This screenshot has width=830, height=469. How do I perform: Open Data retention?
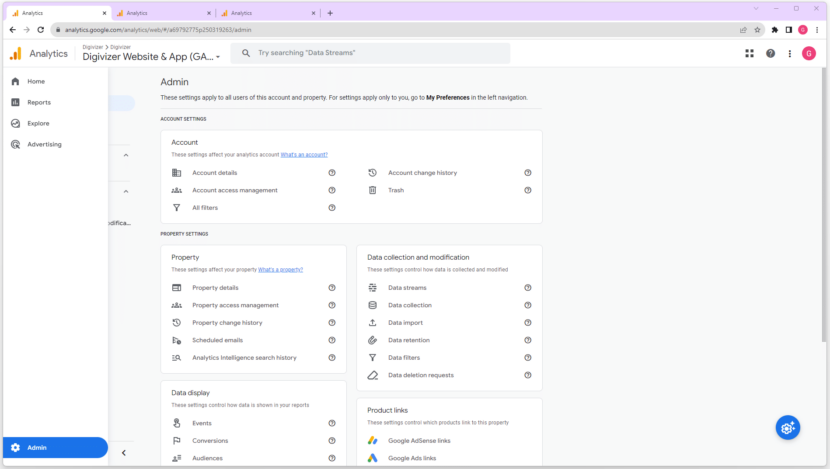pyautogui.click(x=409, y=340)
